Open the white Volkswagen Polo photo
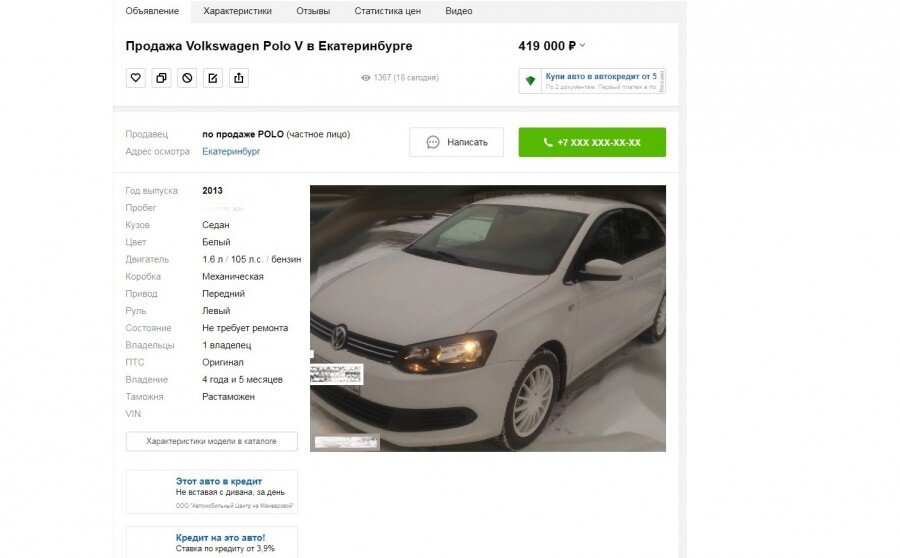 [x=488, y=318]
